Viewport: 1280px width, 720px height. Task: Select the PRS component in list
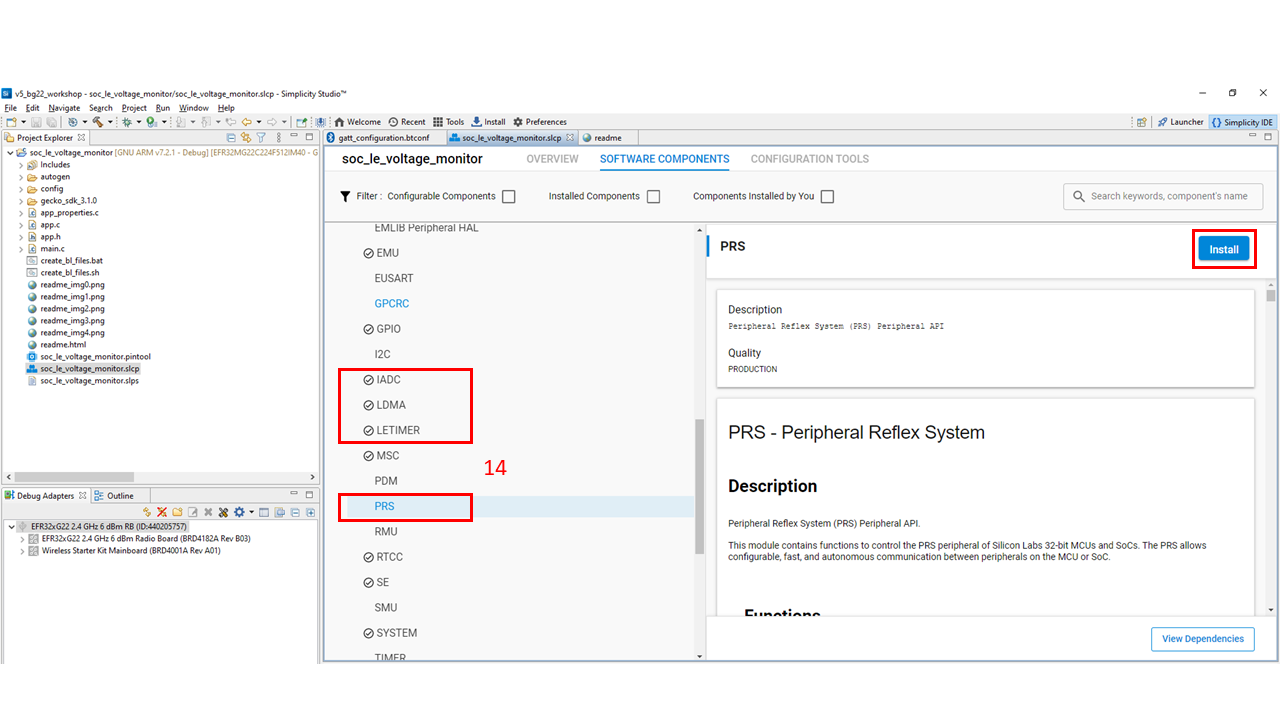click(x=385, y=507)
